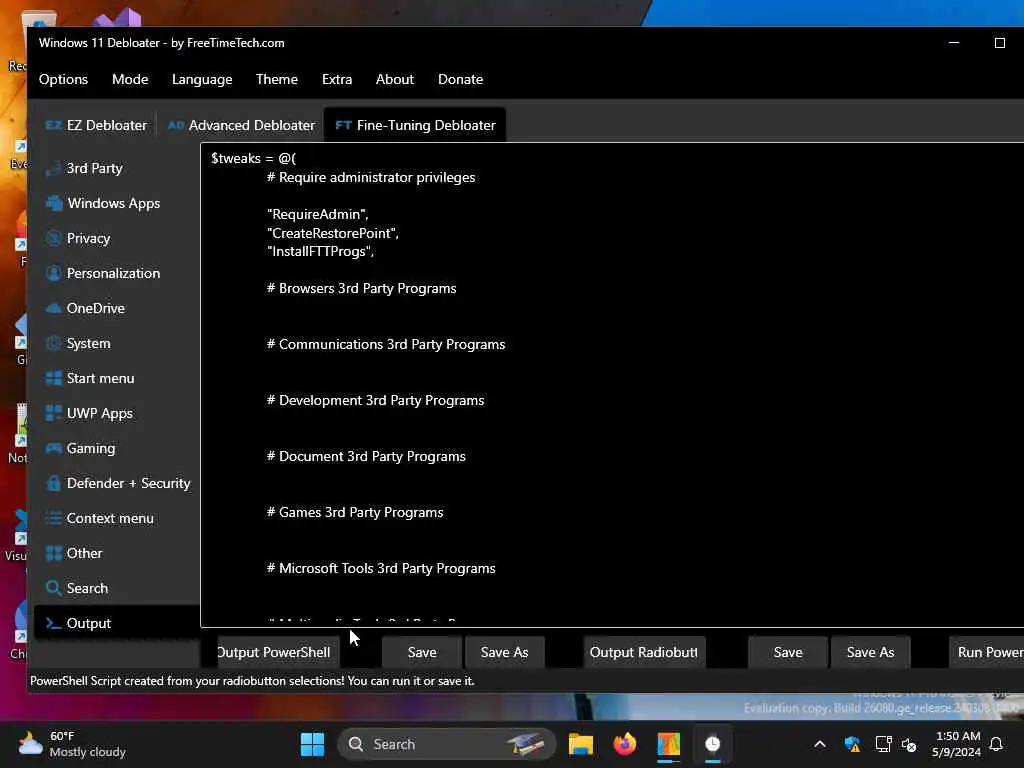Click the Output prompt icon

54,623
